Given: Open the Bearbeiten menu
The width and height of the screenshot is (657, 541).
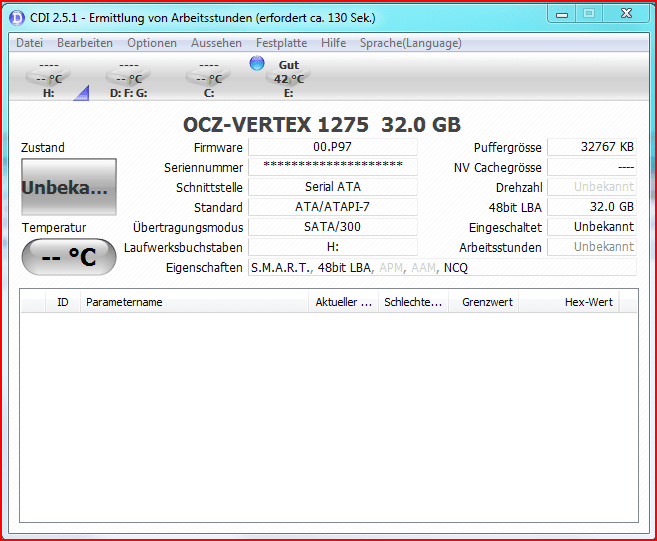Looking at the screenshot, I should pyautogui.click(x=85, y=43).
